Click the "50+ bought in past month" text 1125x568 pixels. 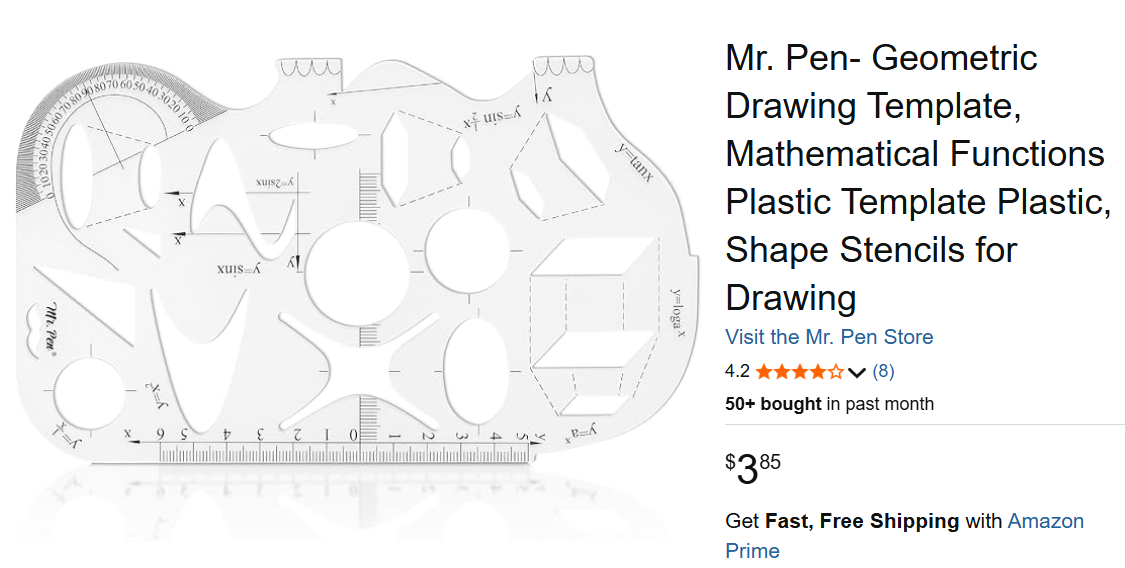[x=829, y=404]
